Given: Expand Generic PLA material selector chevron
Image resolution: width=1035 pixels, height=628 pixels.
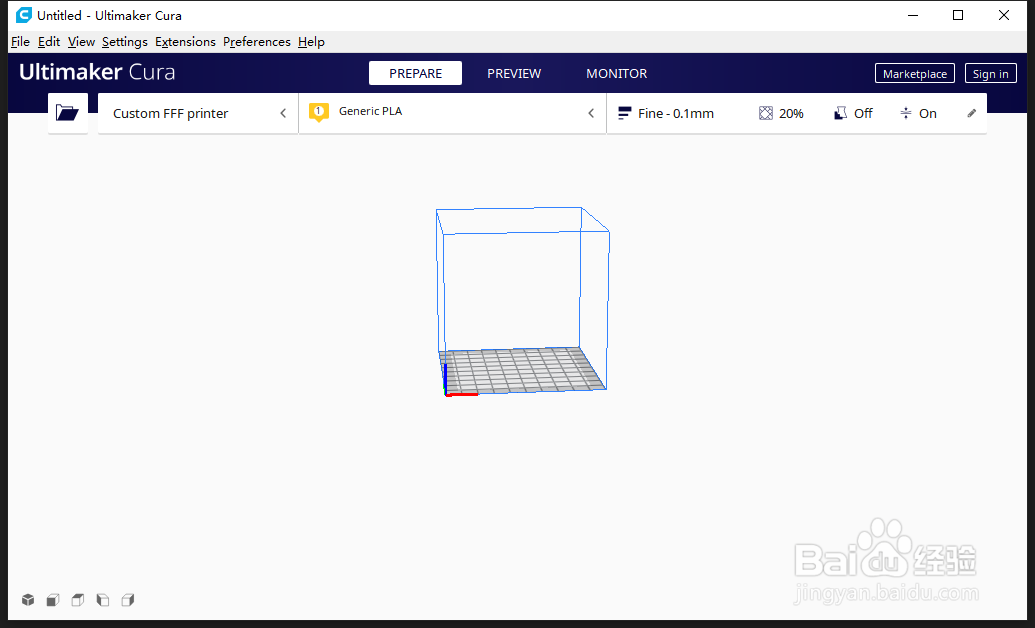Looking at the screenshot, I should (x=591, y=114).
